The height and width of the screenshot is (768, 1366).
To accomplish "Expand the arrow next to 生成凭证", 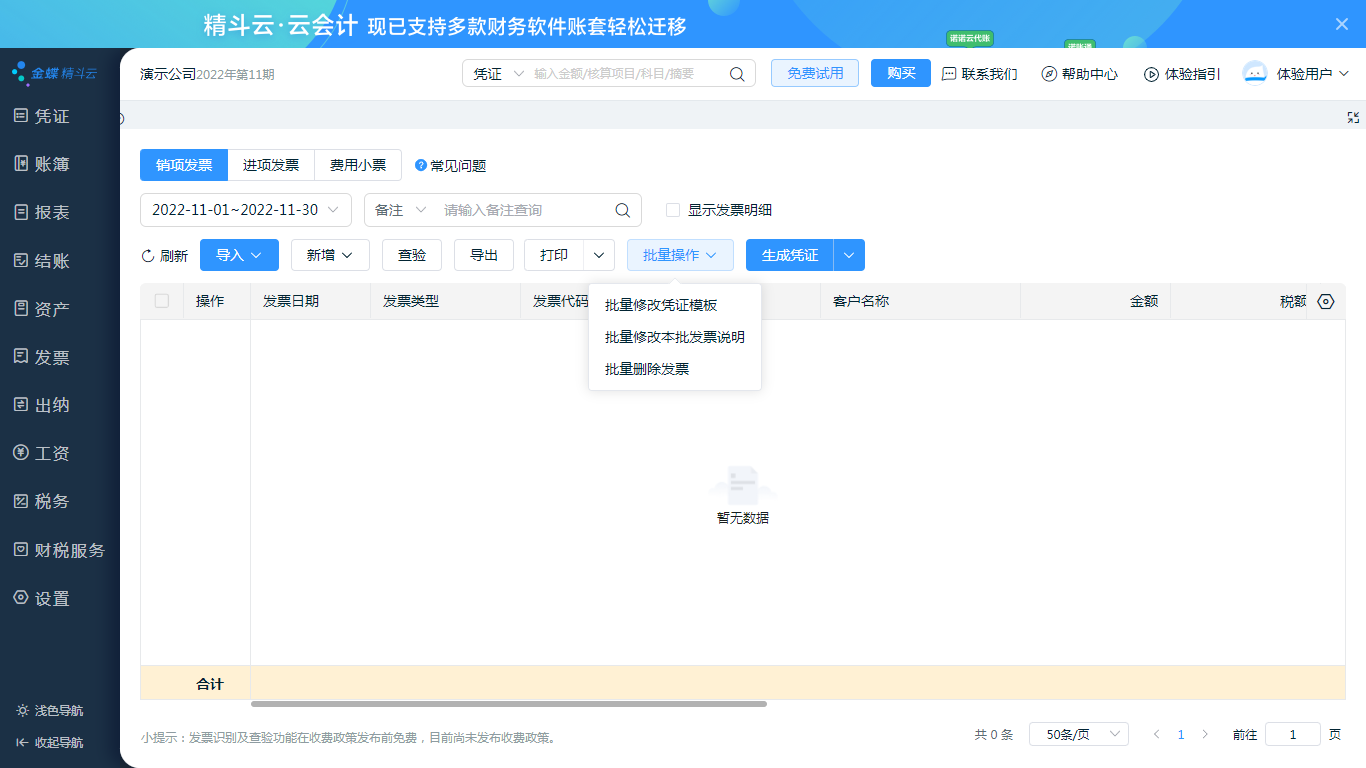I will tap(849, 255).
